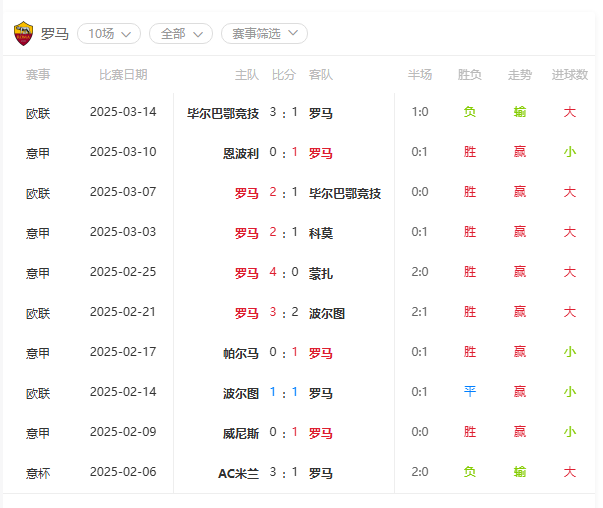Click date 2025-02-25
Screen dimensions: 603x508
(123, 272)
